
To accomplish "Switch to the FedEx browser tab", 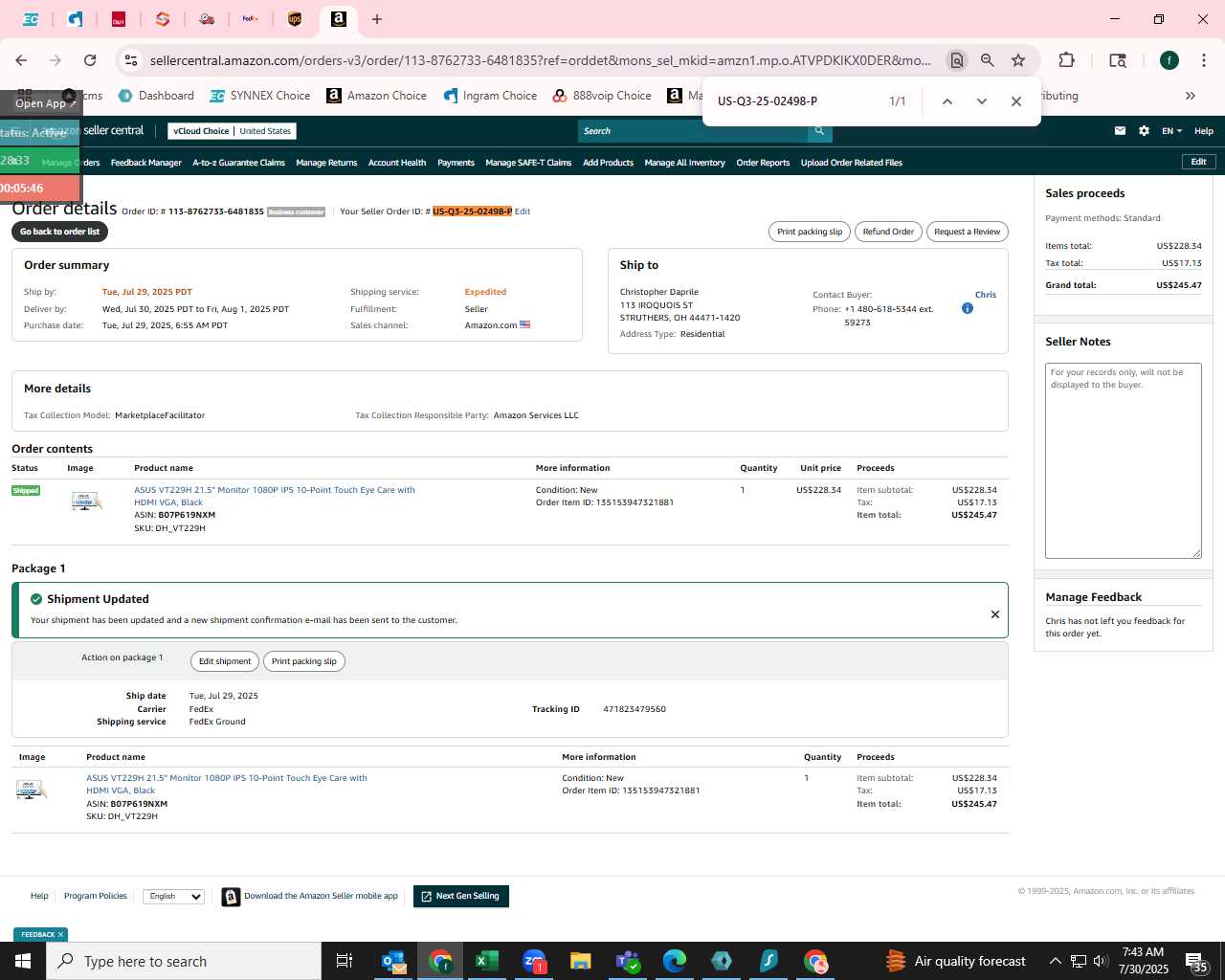I will tap(250, 19).
